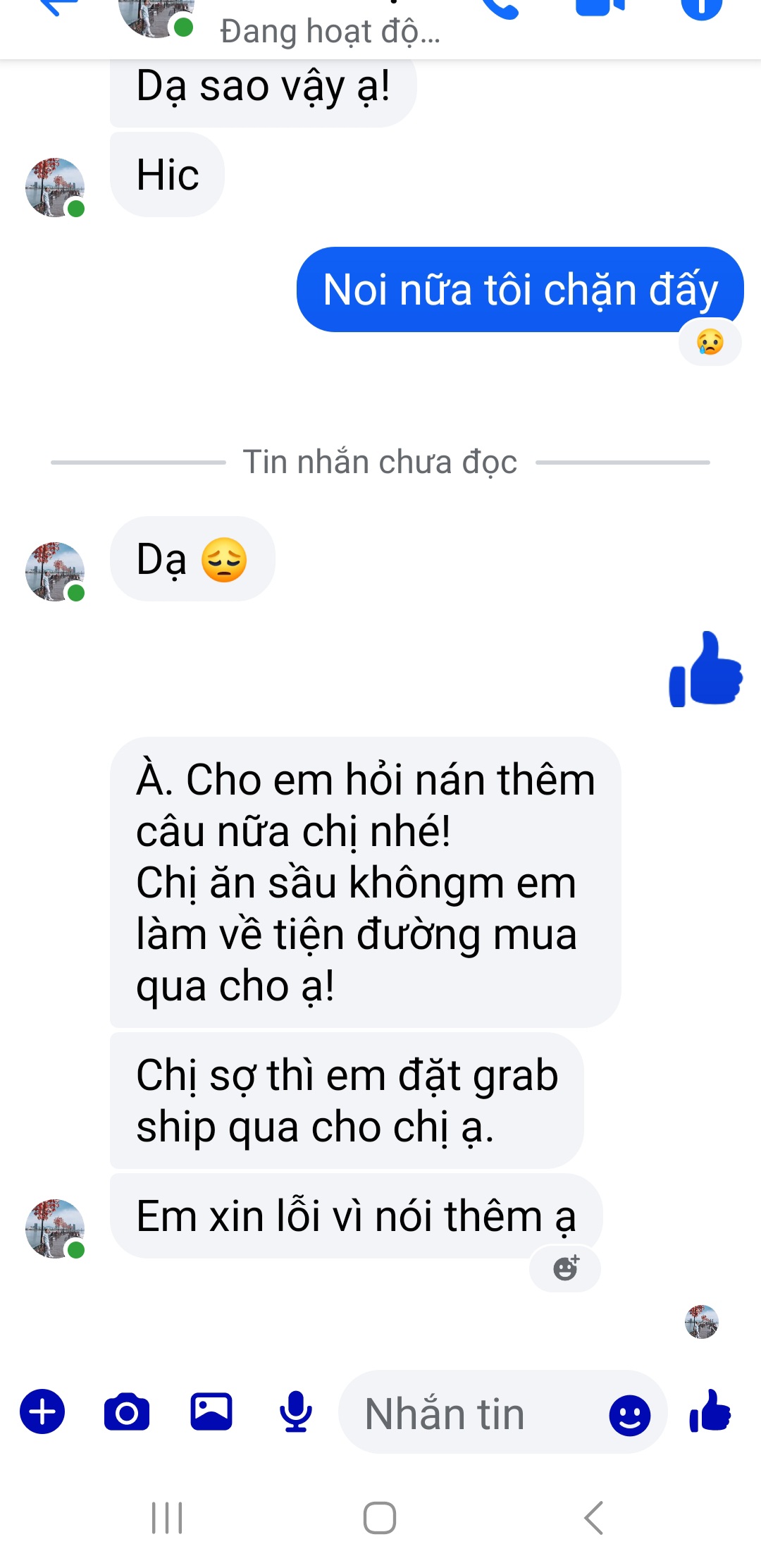
Task: Open the emoji picker in message field
Action: pyautogui.click(x=629, y=1414)
